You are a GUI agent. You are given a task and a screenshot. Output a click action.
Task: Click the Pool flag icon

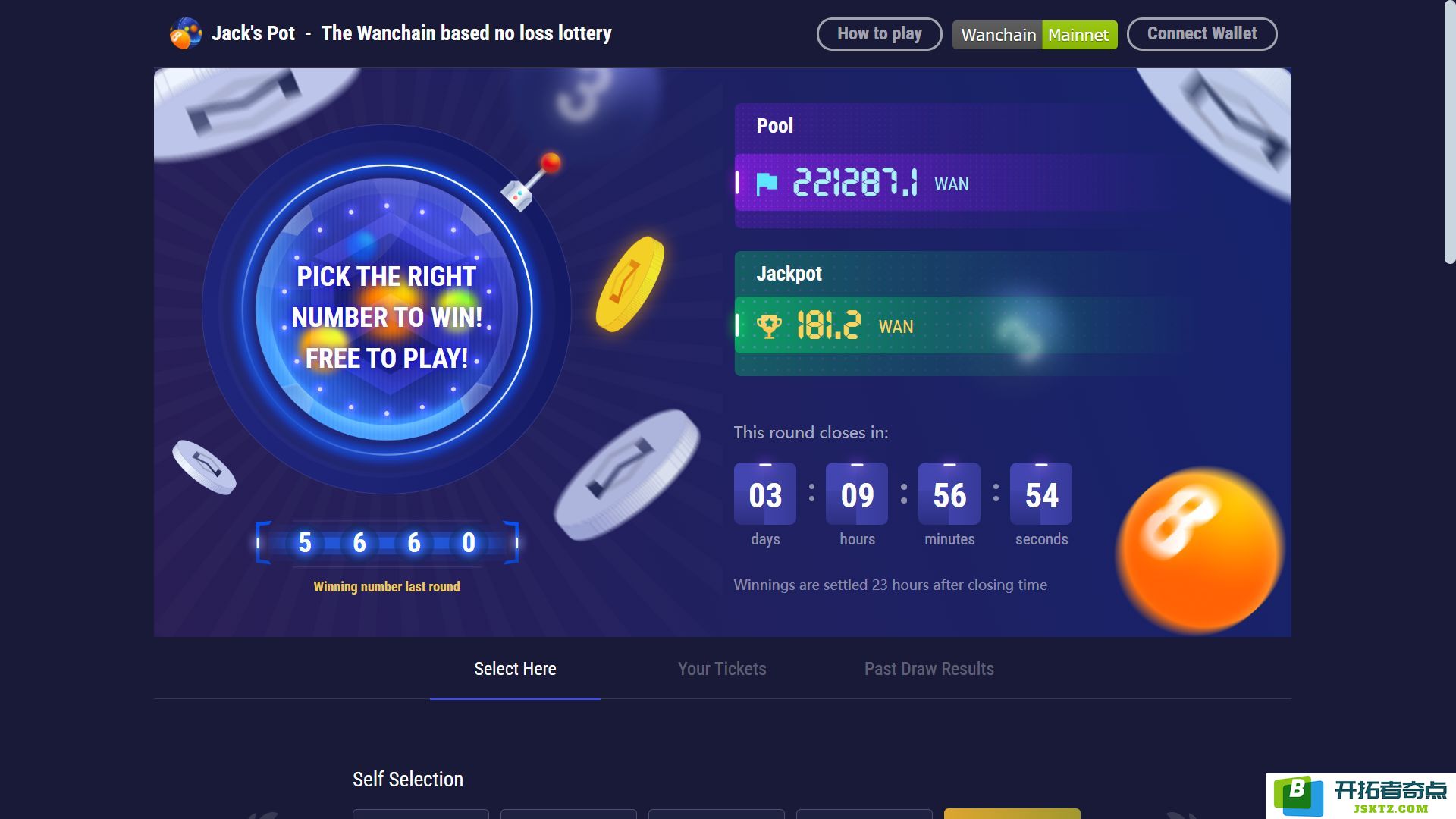(767, 183)
